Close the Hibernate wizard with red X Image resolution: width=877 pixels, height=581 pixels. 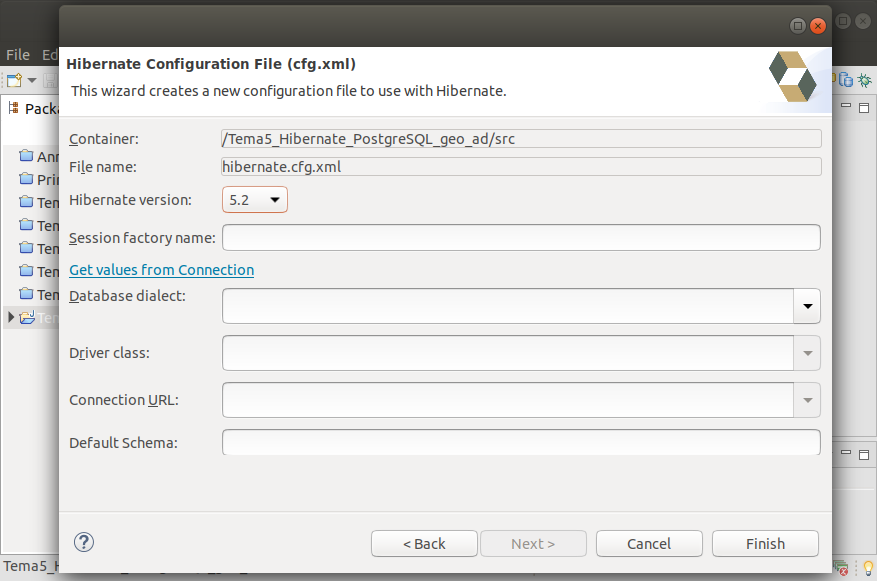(x=818, y=26)
